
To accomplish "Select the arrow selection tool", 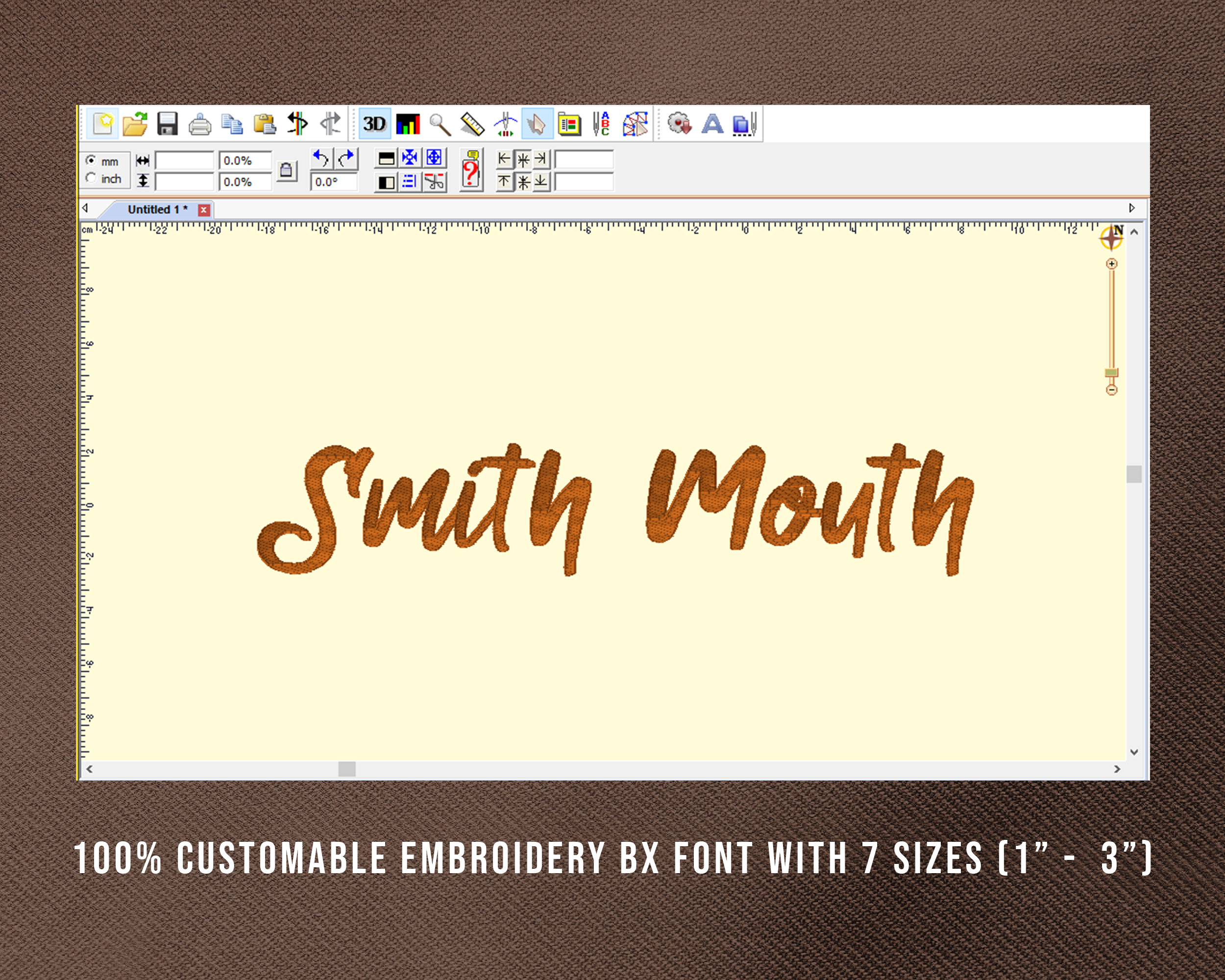I will [537, 123].
